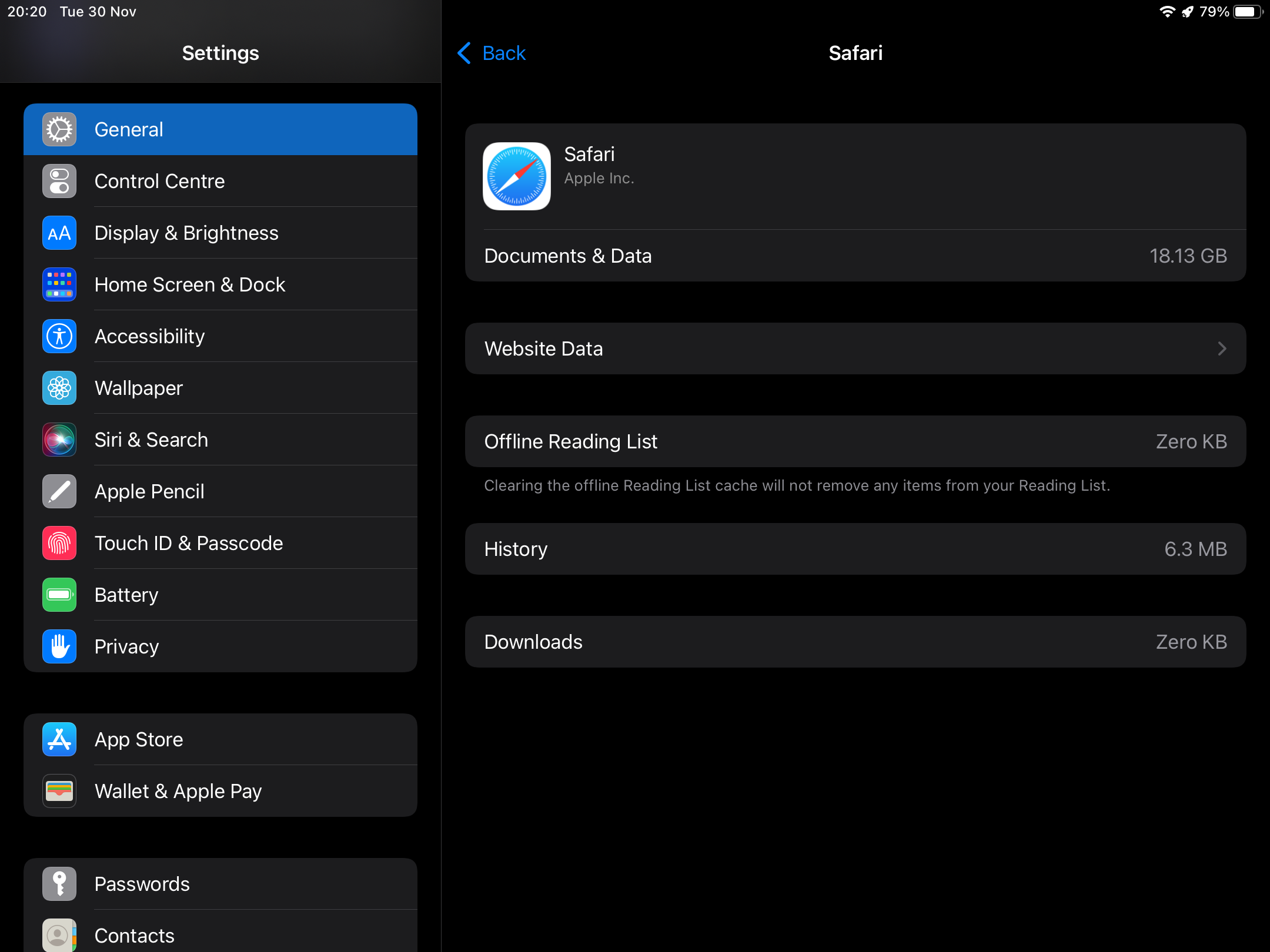Open Apple Pencil label
Screen dimensions: 1270x952
tap(149, 491)
